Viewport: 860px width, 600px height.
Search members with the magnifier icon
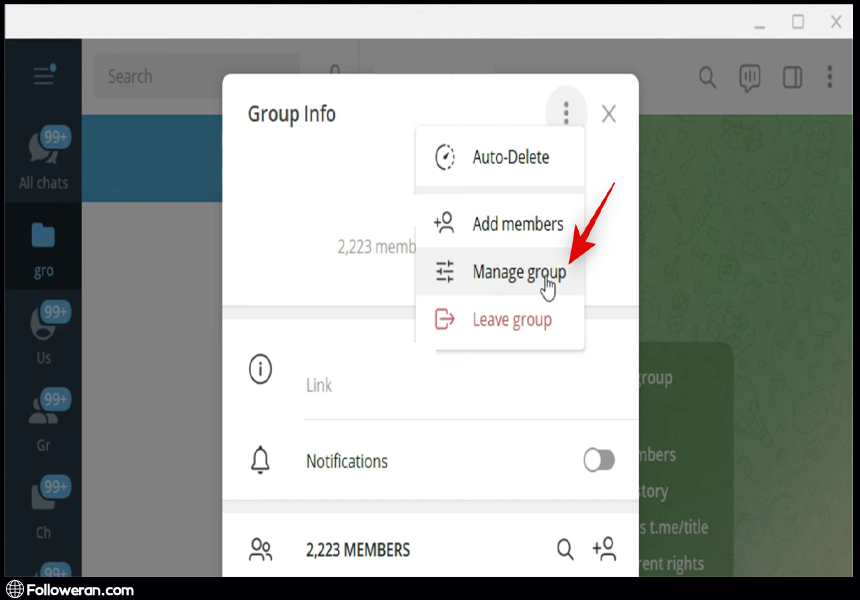coord(565,549)
